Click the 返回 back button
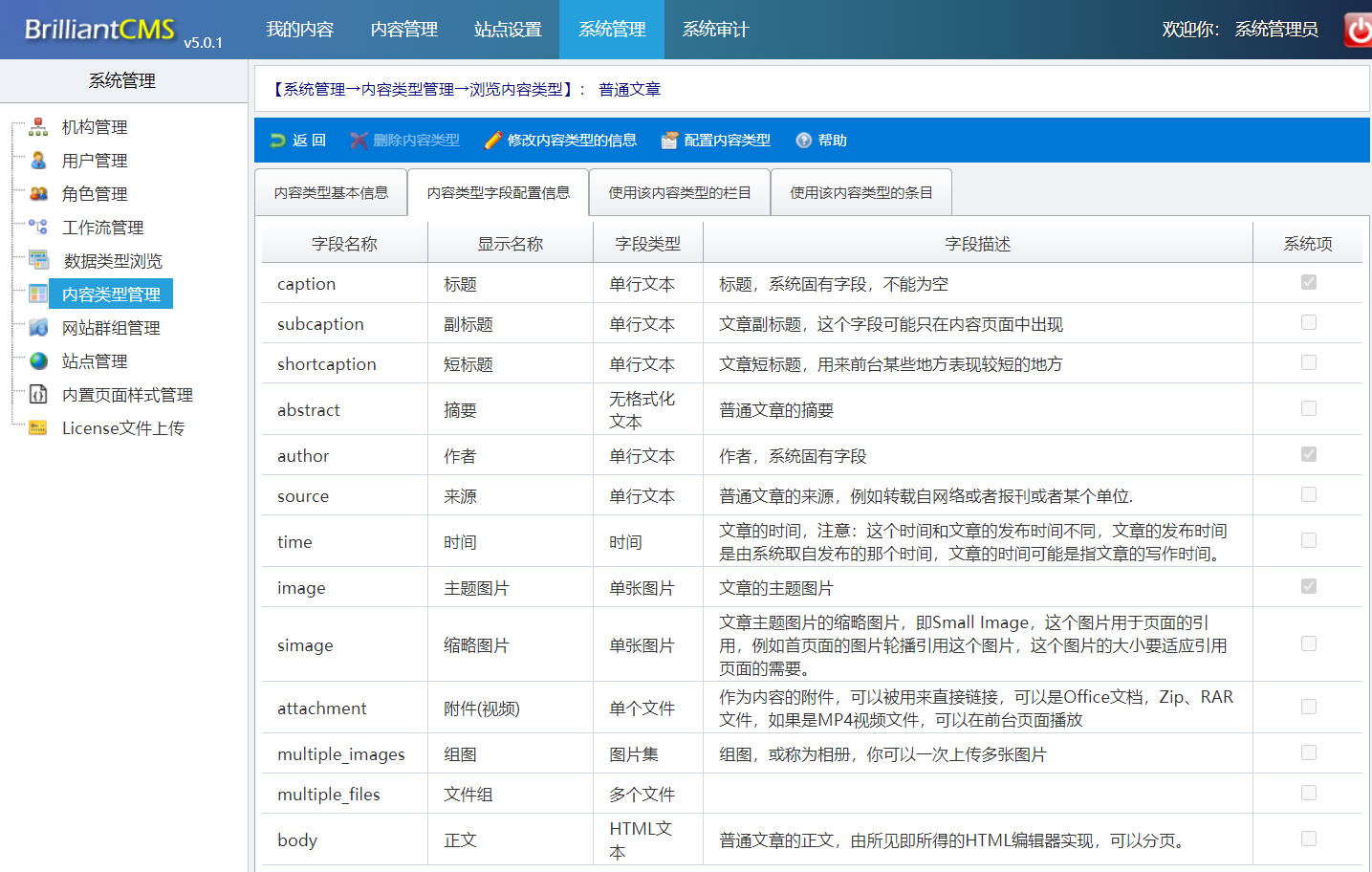The image size is (1372, 872). coord(298,141)
